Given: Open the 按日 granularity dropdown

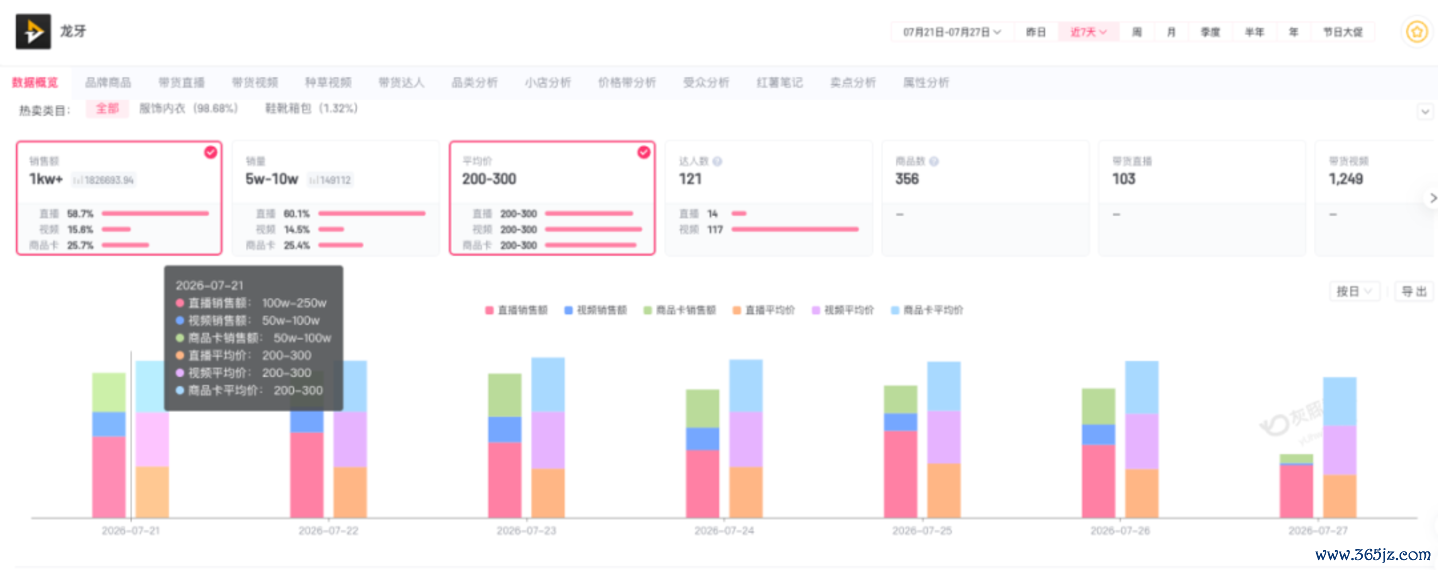Looking at the screenshot, I should [1355, 291].
